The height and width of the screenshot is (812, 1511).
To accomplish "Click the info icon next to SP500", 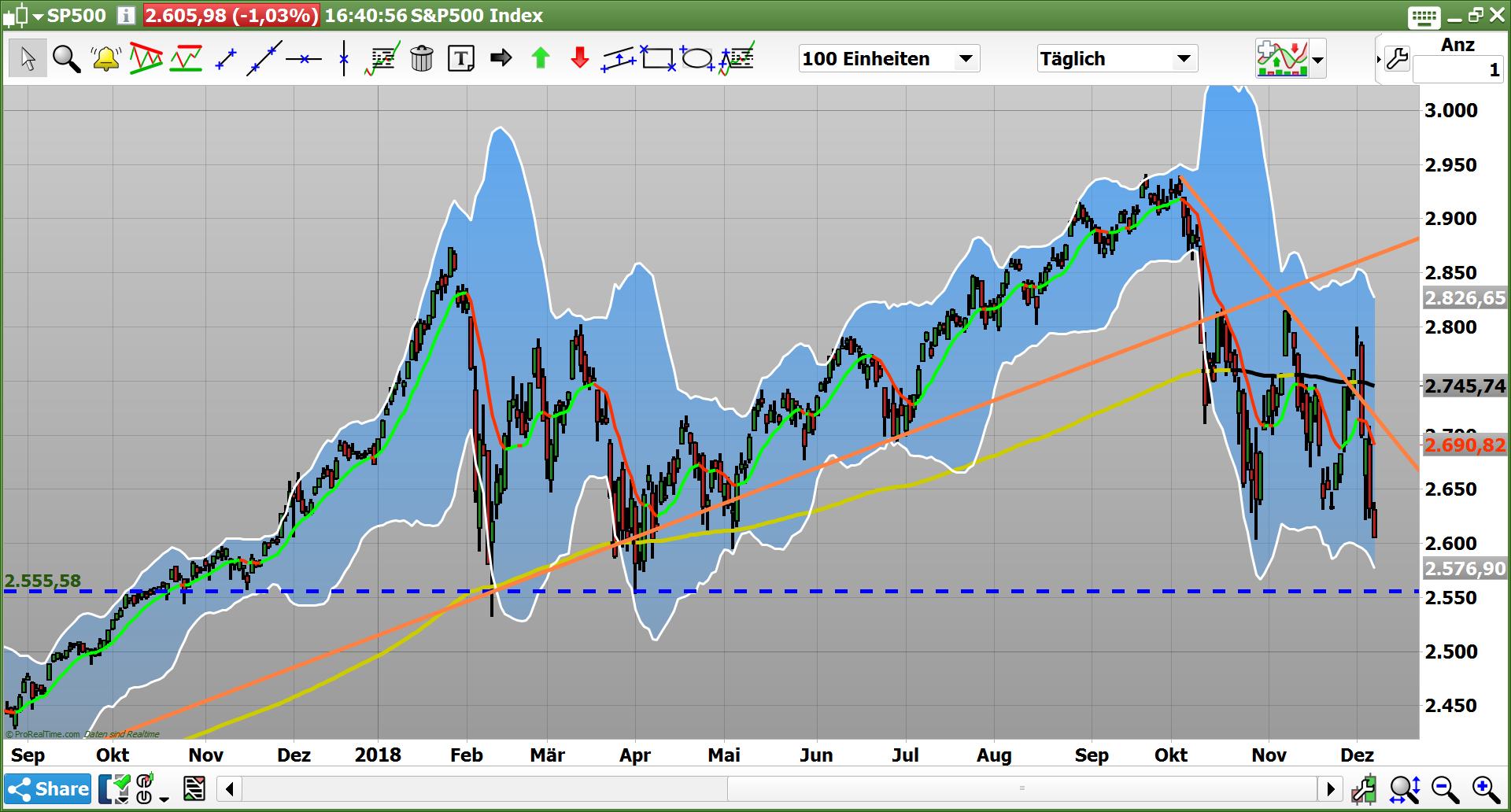I will tap(126, 16).
